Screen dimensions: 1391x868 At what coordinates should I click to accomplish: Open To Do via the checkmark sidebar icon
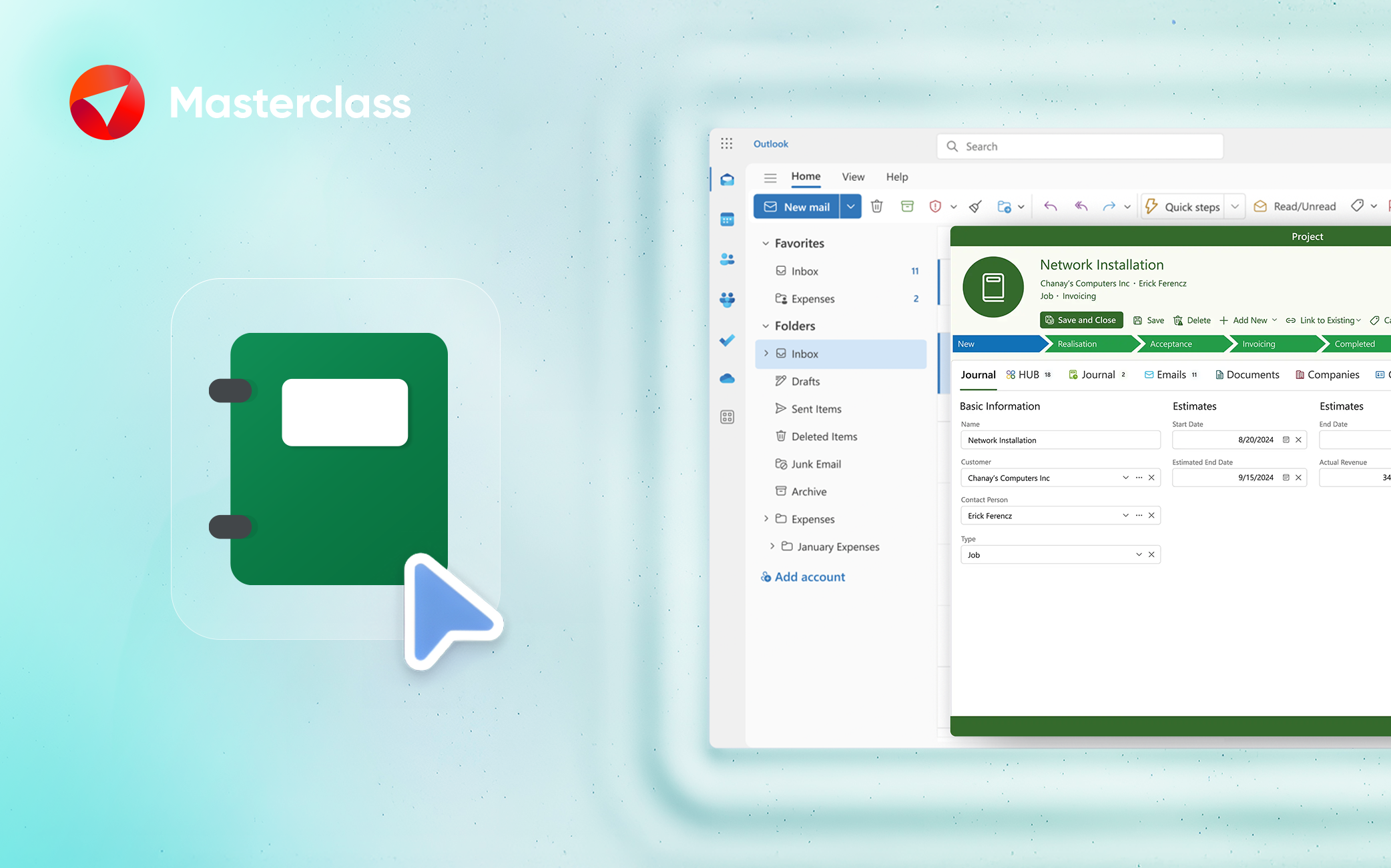coord(727,340)
